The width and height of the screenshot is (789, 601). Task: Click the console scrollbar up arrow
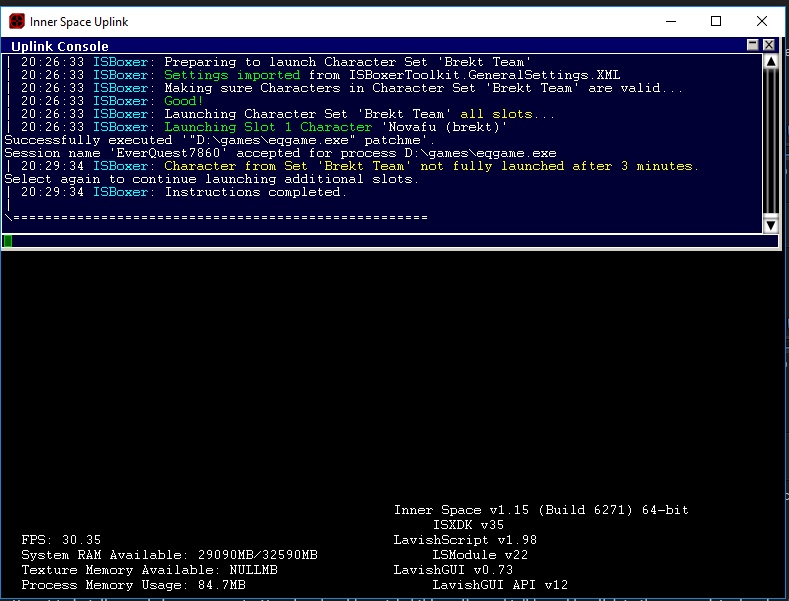(770, 62)
